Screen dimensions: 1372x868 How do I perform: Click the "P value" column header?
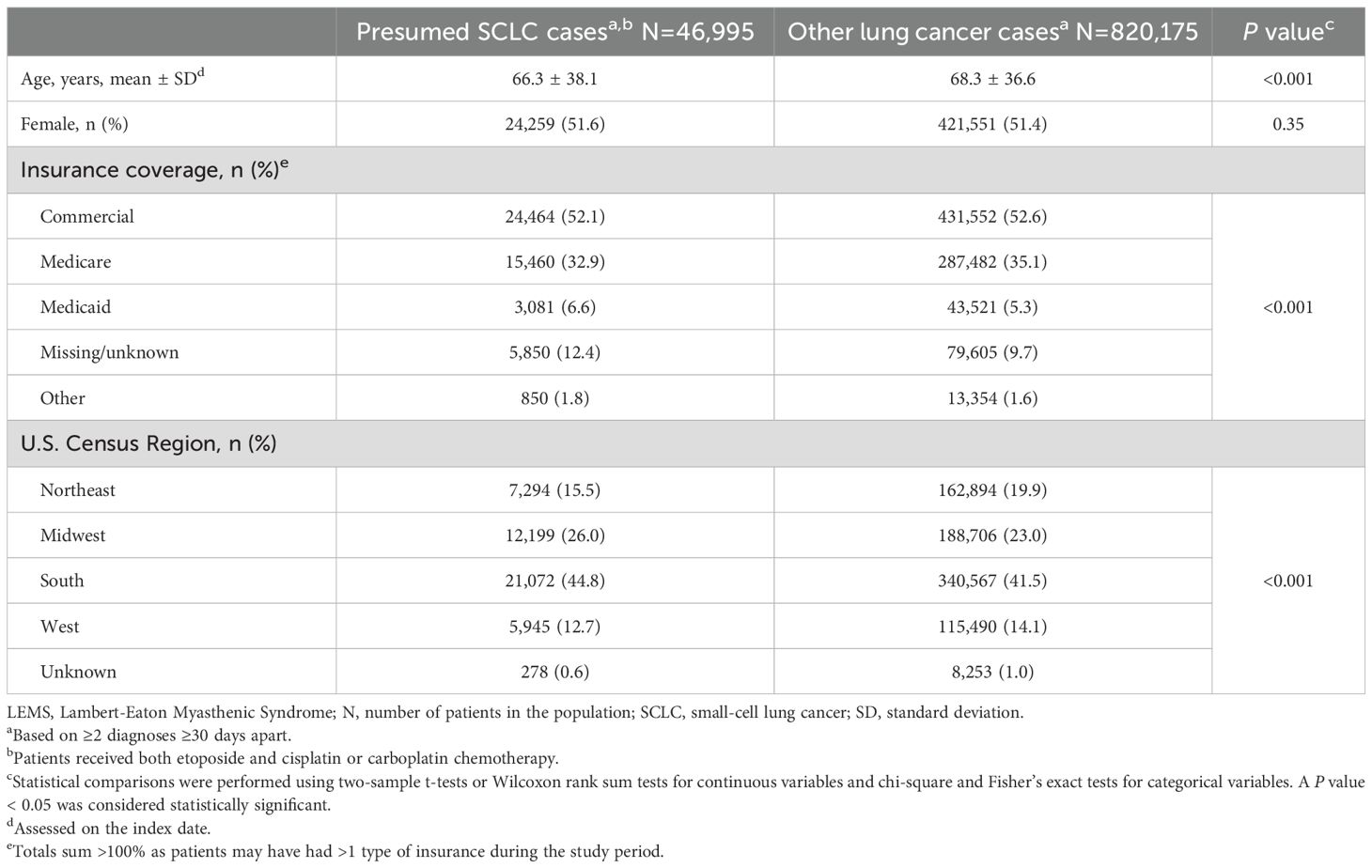(1287, 32)
